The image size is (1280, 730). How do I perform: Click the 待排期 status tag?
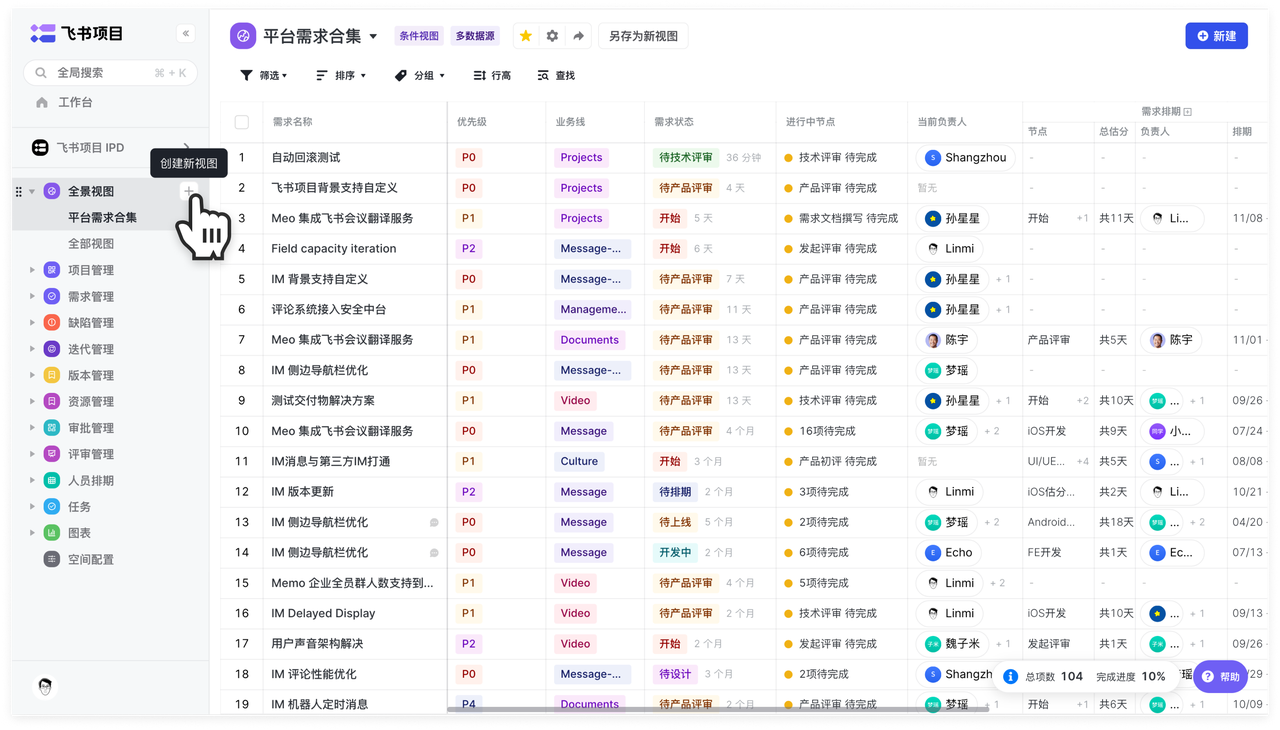pyautogui.click(x=675, y=492)
